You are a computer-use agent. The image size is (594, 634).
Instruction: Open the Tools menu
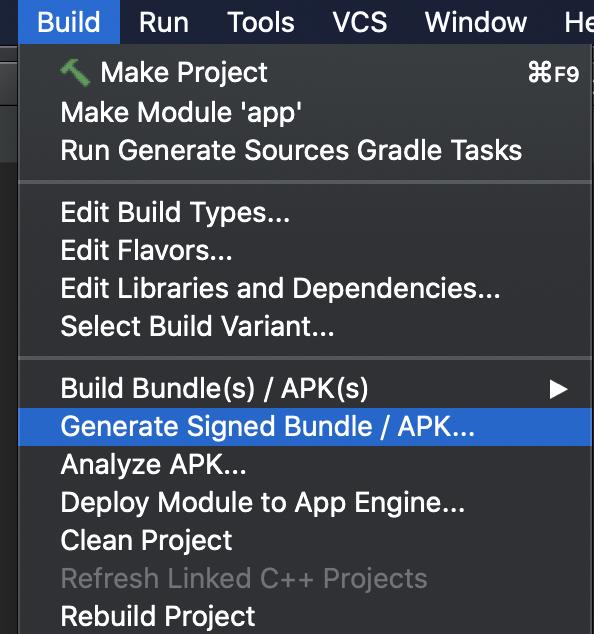click(261, 22)
